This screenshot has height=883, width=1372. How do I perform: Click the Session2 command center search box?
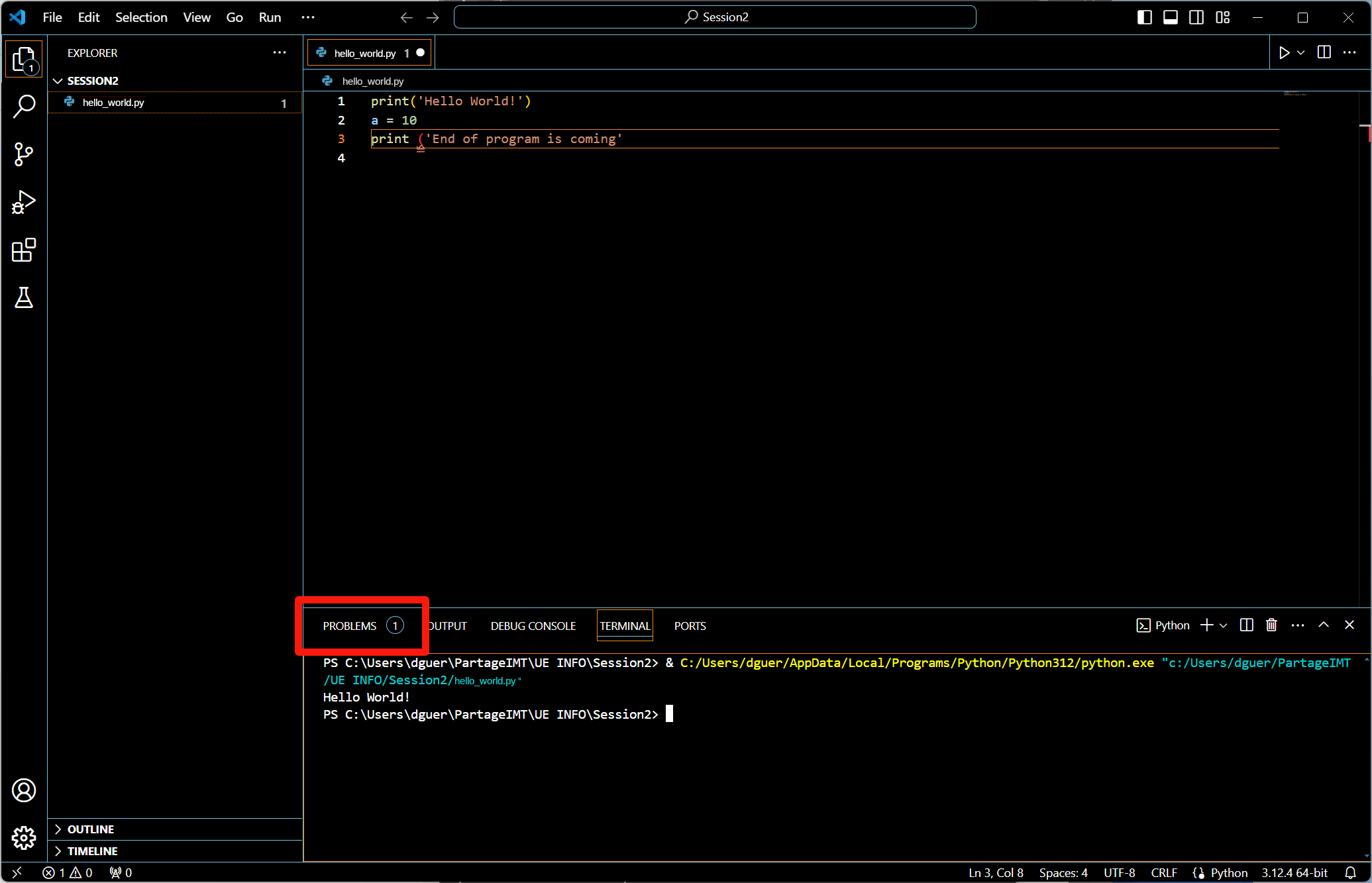pyautogui.click(x=715, y=17)
